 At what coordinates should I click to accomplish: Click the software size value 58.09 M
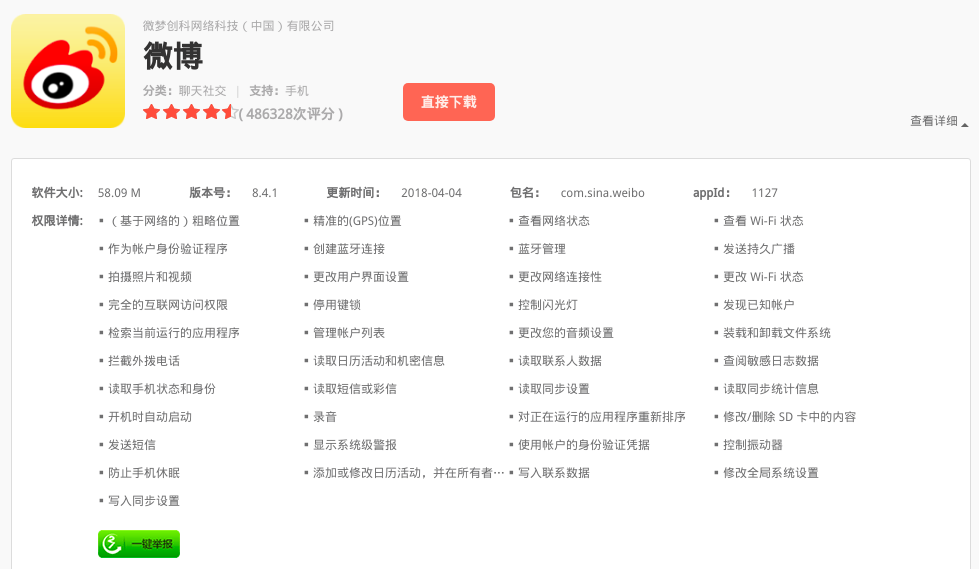[x=119, y=193]
